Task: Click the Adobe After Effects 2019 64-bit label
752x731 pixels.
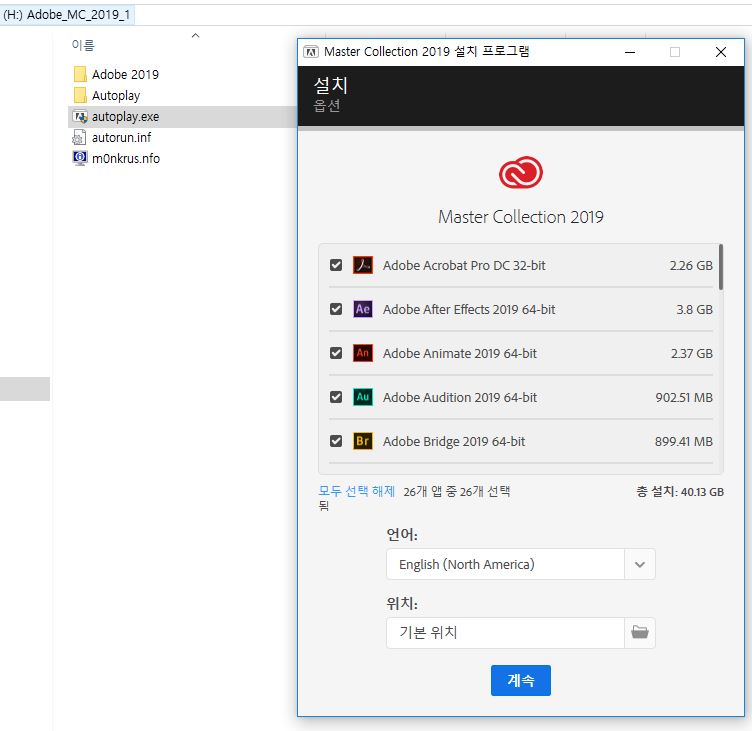Action: [469, 309]
